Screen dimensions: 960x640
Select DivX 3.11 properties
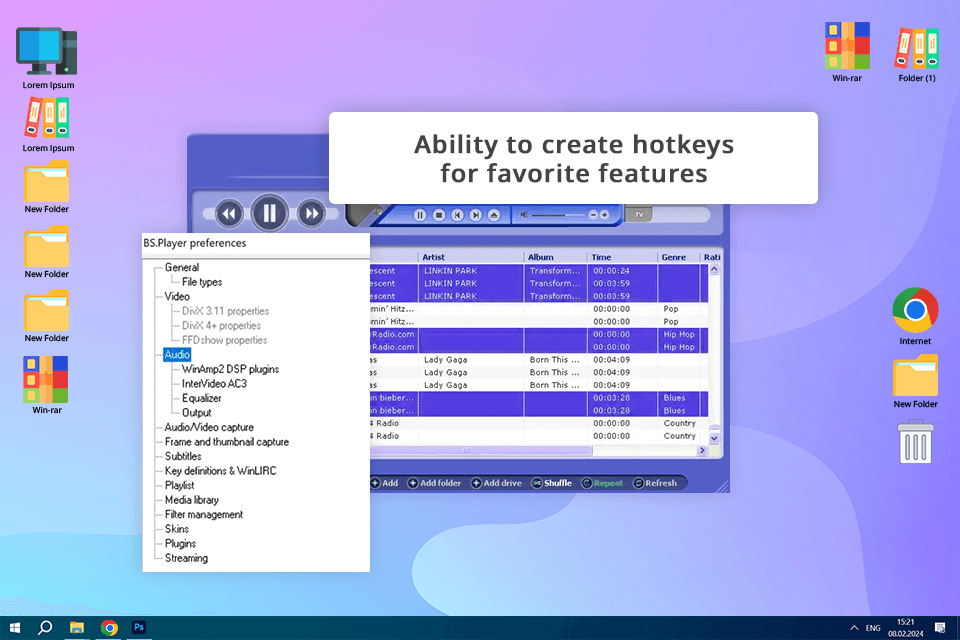(x=225, y=311)
